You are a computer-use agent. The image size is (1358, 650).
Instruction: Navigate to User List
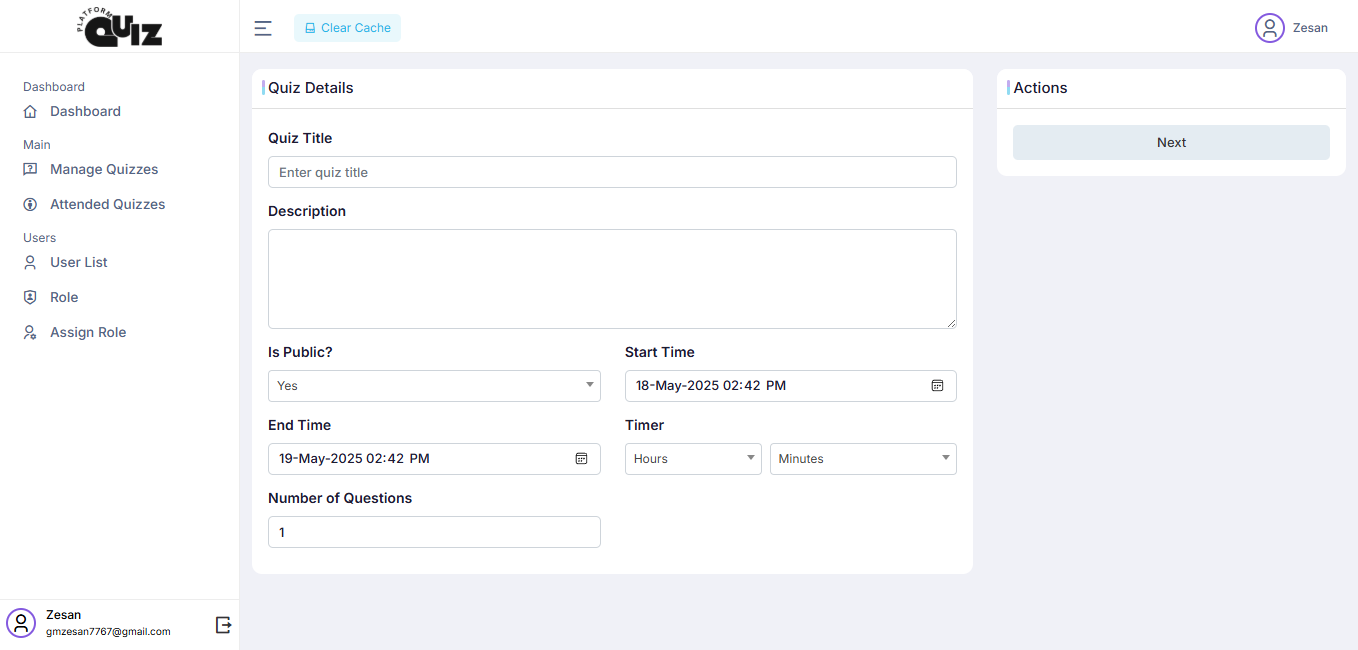(x=79, y=263)
